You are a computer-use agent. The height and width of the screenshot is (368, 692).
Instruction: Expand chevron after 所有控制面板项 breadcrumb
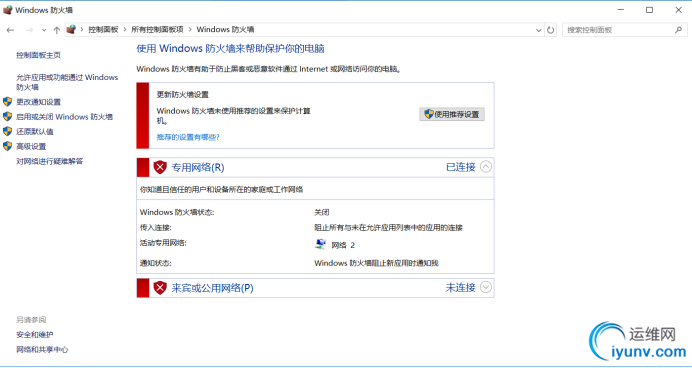pyautogui.click(x=190, y=30)
